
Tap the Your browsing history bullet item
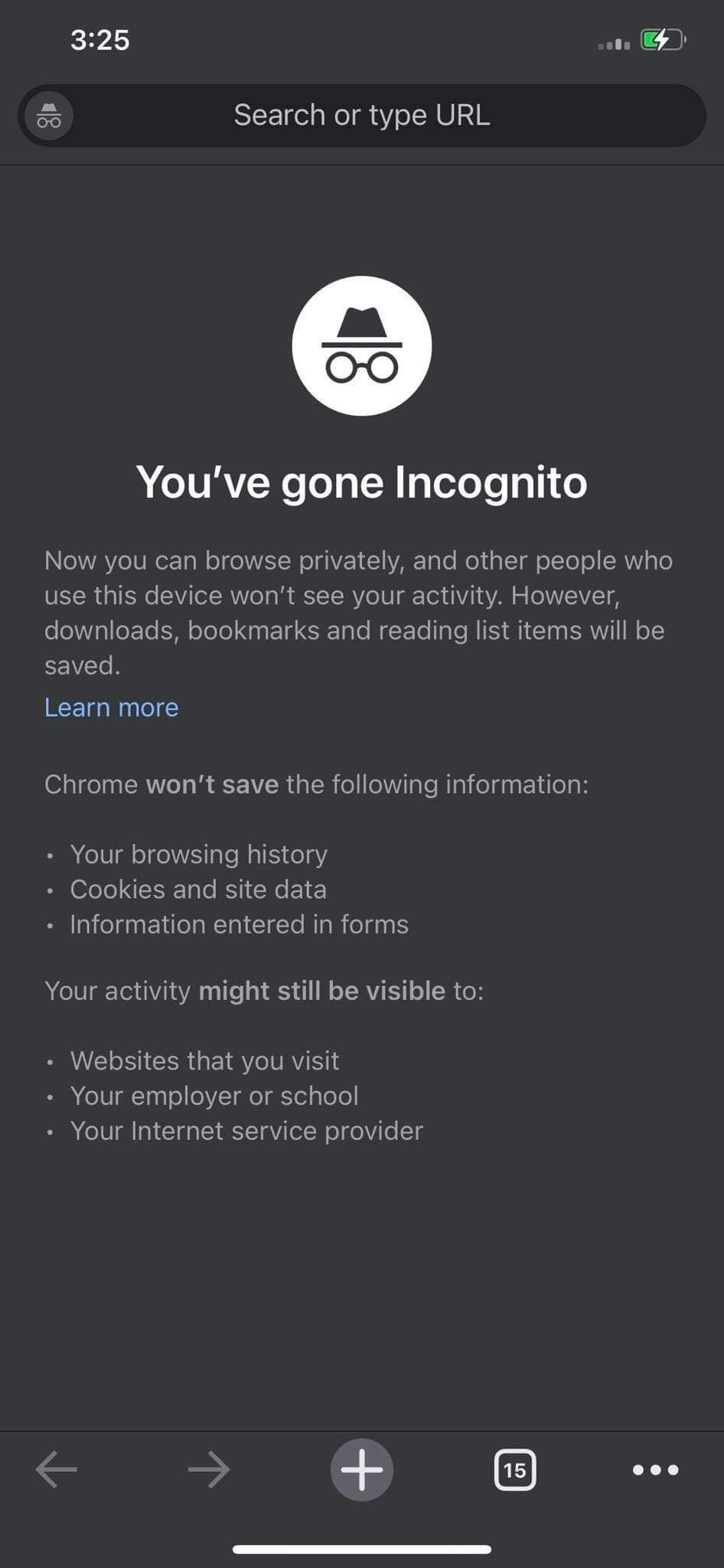click(198, 854)
